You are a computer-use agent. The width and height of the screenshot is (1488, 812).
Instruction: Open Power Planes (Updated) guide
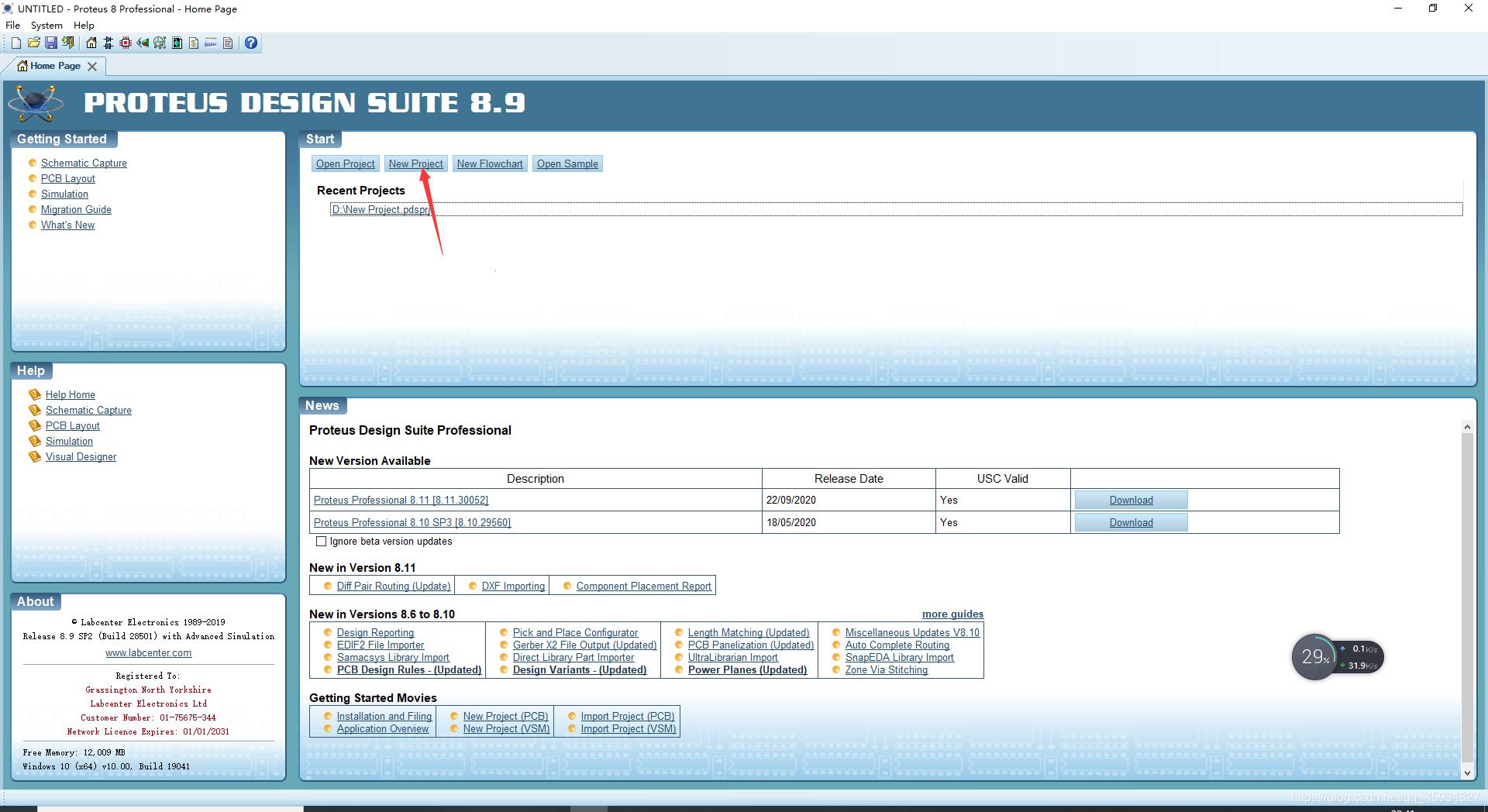[x=747, y=669]
